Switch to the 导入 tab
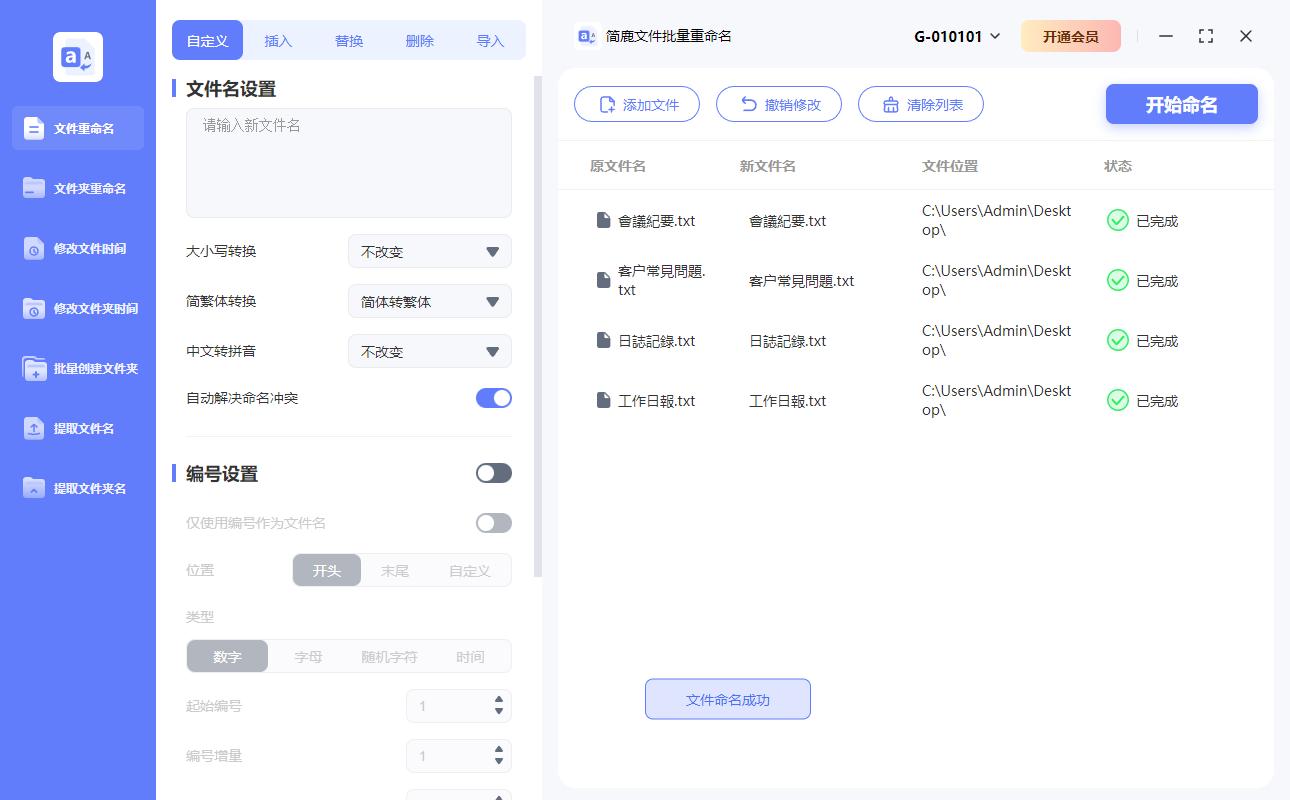The image size is (1290, 800). tap(491, 40)
